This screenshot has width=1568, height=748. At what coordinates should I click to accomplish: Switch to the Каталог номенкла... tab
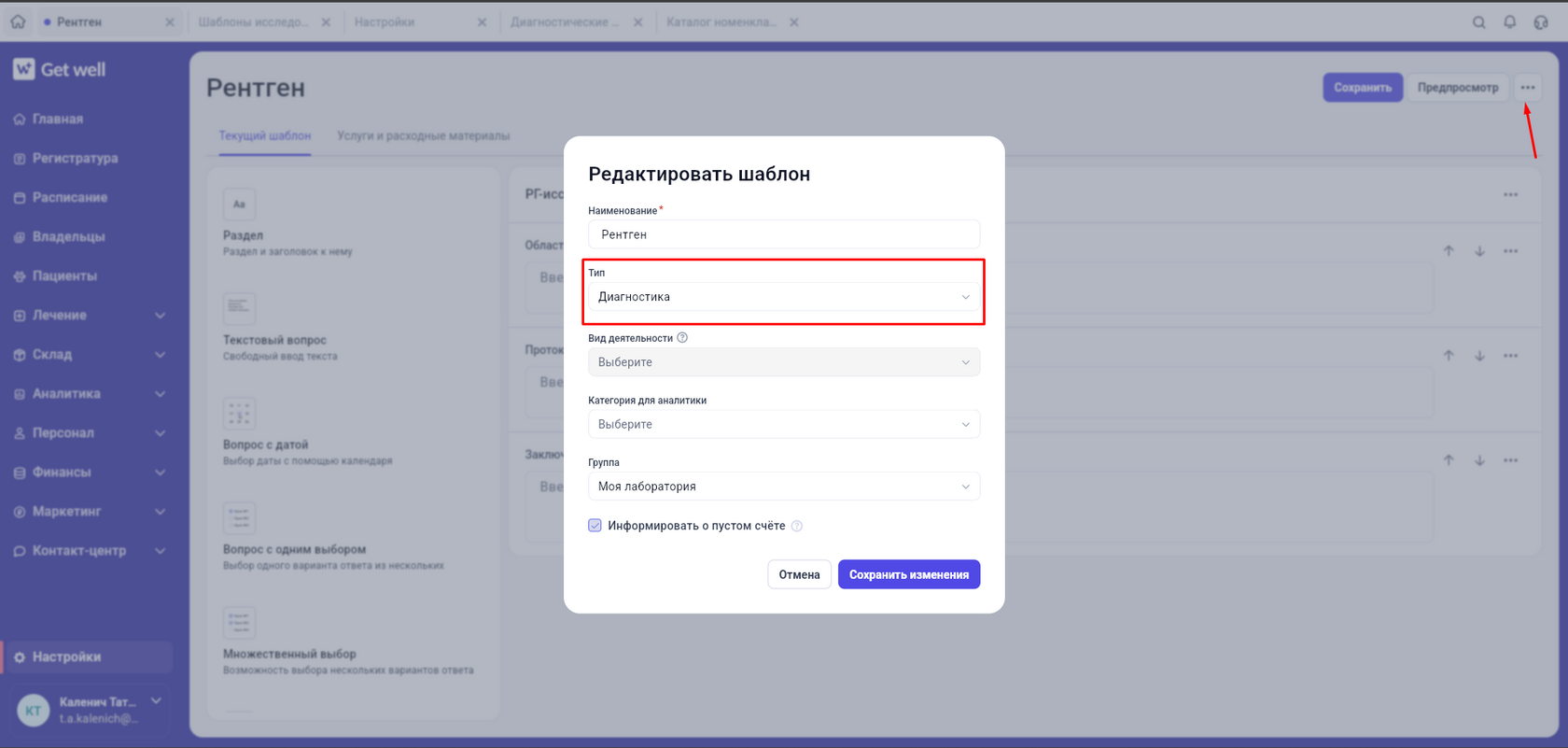click(721, 22)
